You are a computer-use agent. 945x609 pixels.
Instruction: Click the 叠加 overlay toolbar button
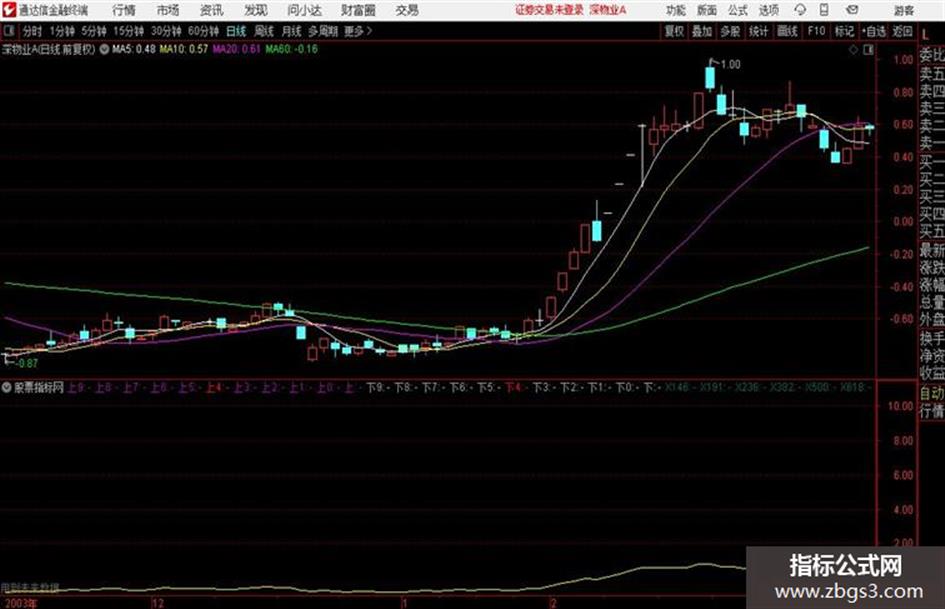click(702, 31)
